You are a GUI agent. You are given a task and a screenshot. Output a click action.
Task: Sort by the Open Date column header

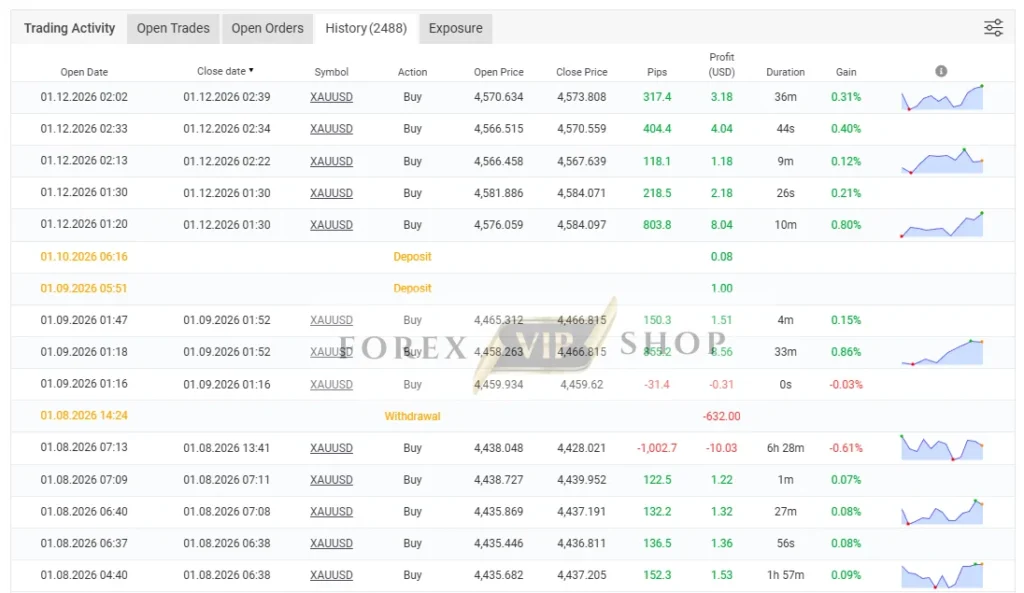(84, 72)
